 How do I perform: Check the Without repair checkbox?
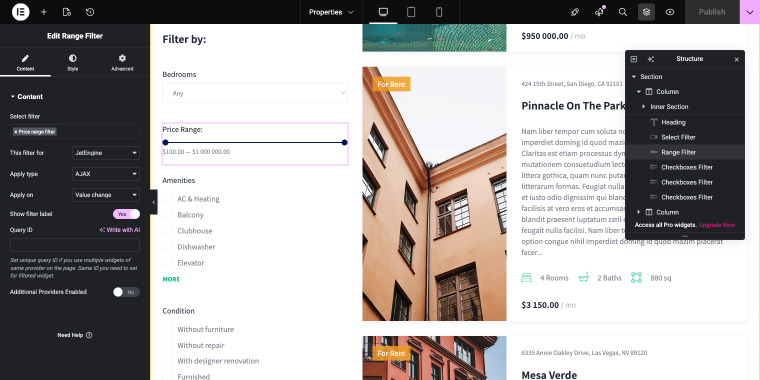(x=167, y=345)
